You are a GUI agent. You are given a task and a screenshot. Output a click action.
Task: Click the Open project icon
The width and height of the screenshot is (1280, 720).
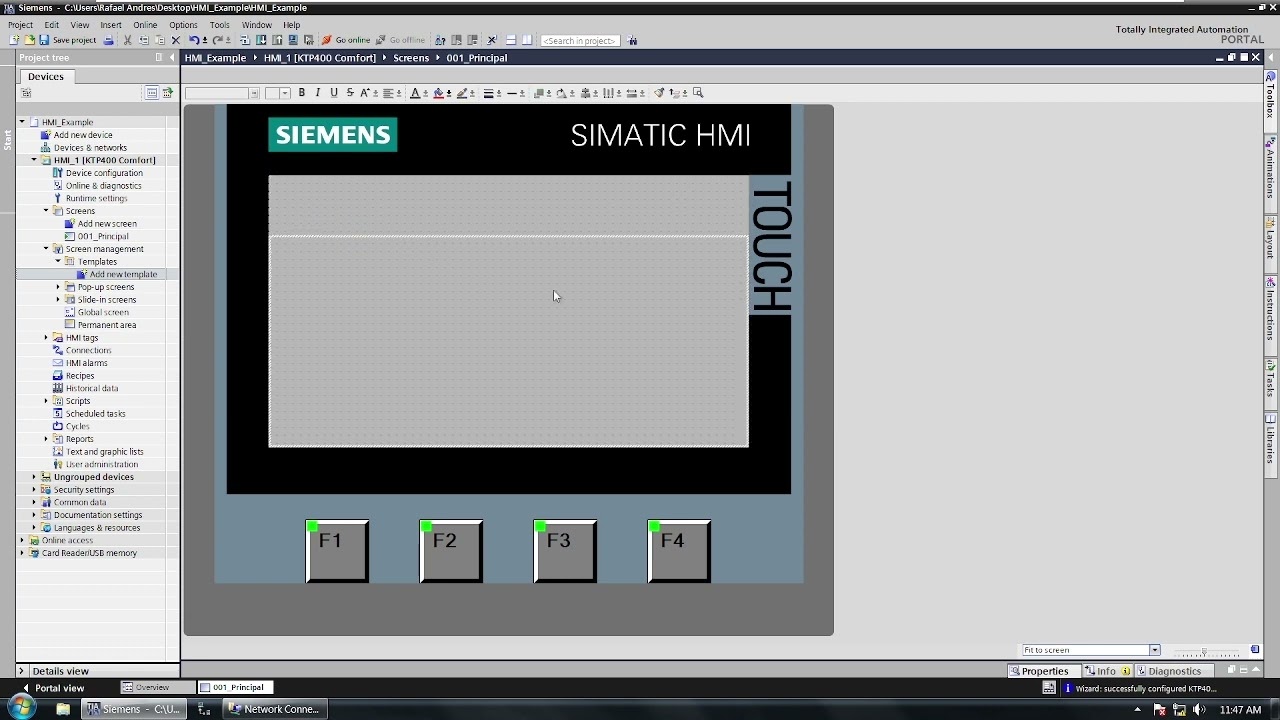pyautogui.click(x=29, y=40)
